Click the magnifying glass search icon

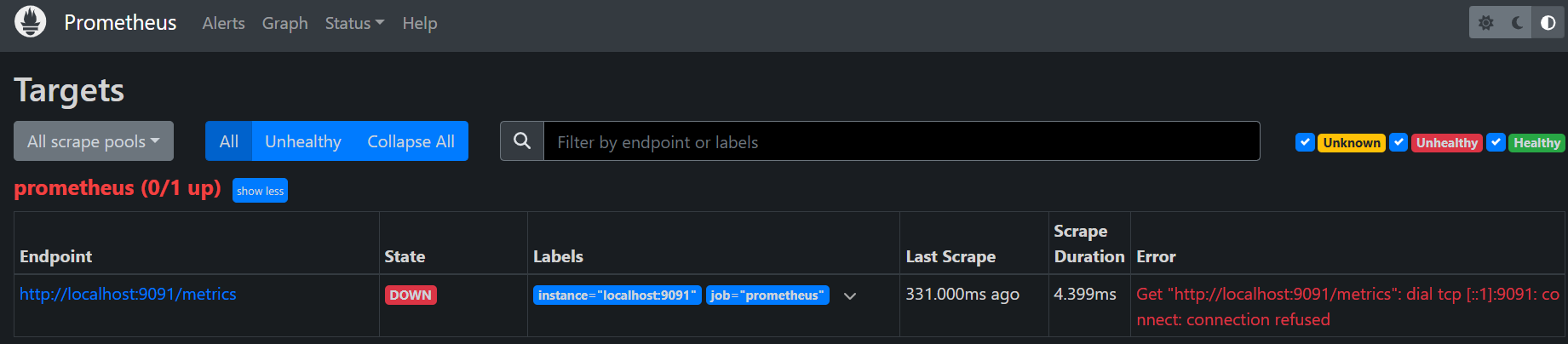click(x=522, y=141)
